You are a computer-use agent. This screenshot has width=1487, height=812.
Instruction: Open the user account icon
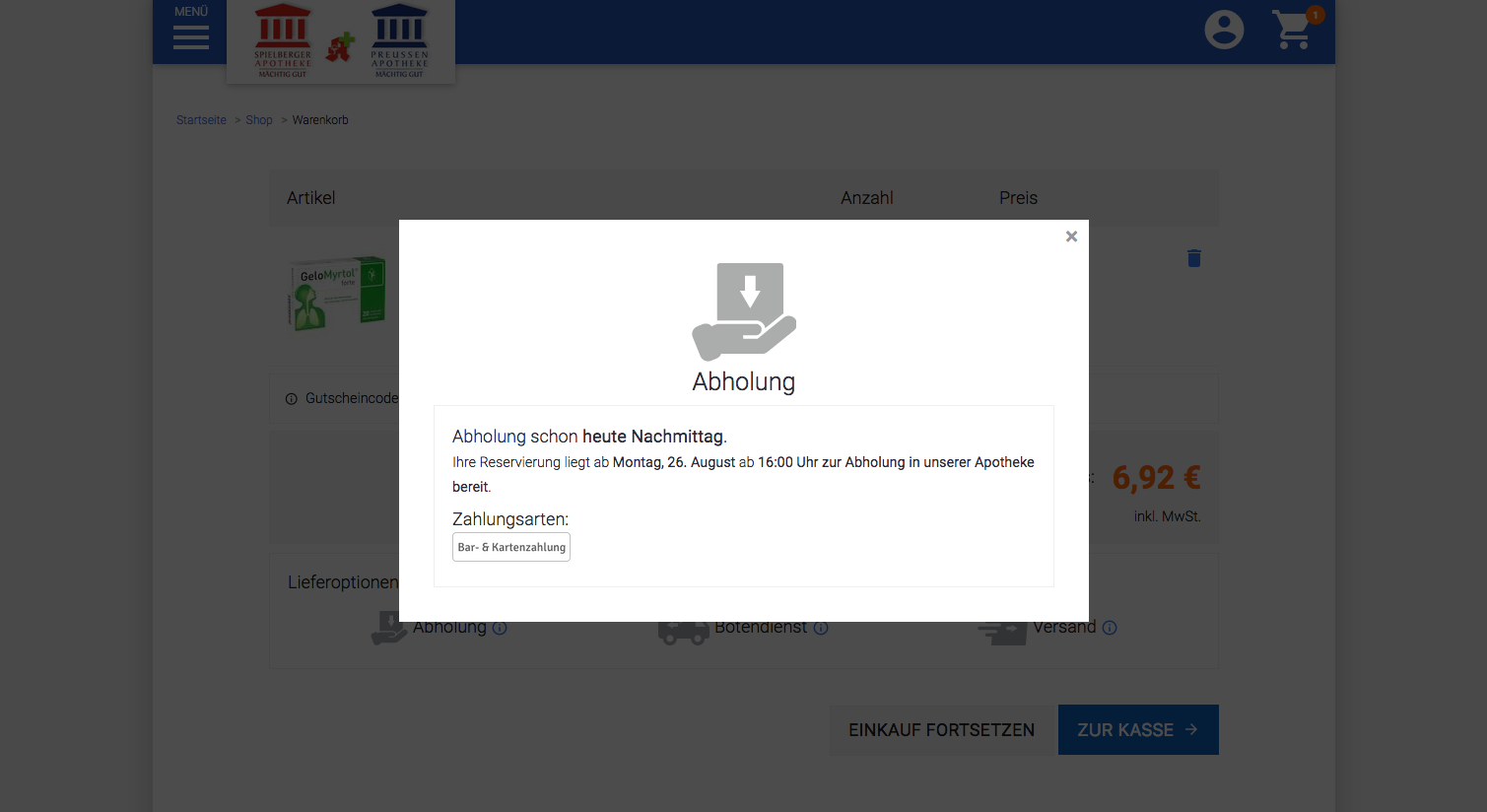click(1224, 30)
